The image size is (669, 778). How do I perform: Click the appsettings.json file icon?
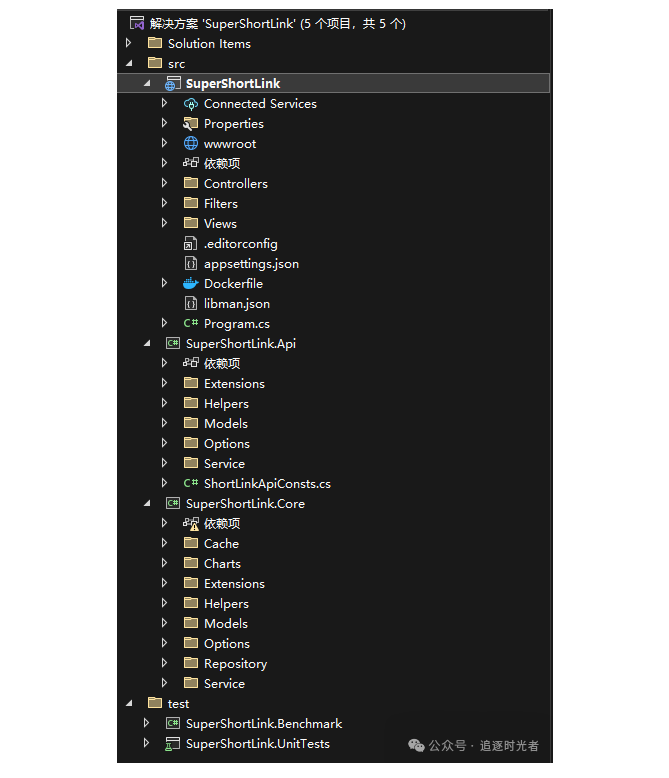pos(190,264)
